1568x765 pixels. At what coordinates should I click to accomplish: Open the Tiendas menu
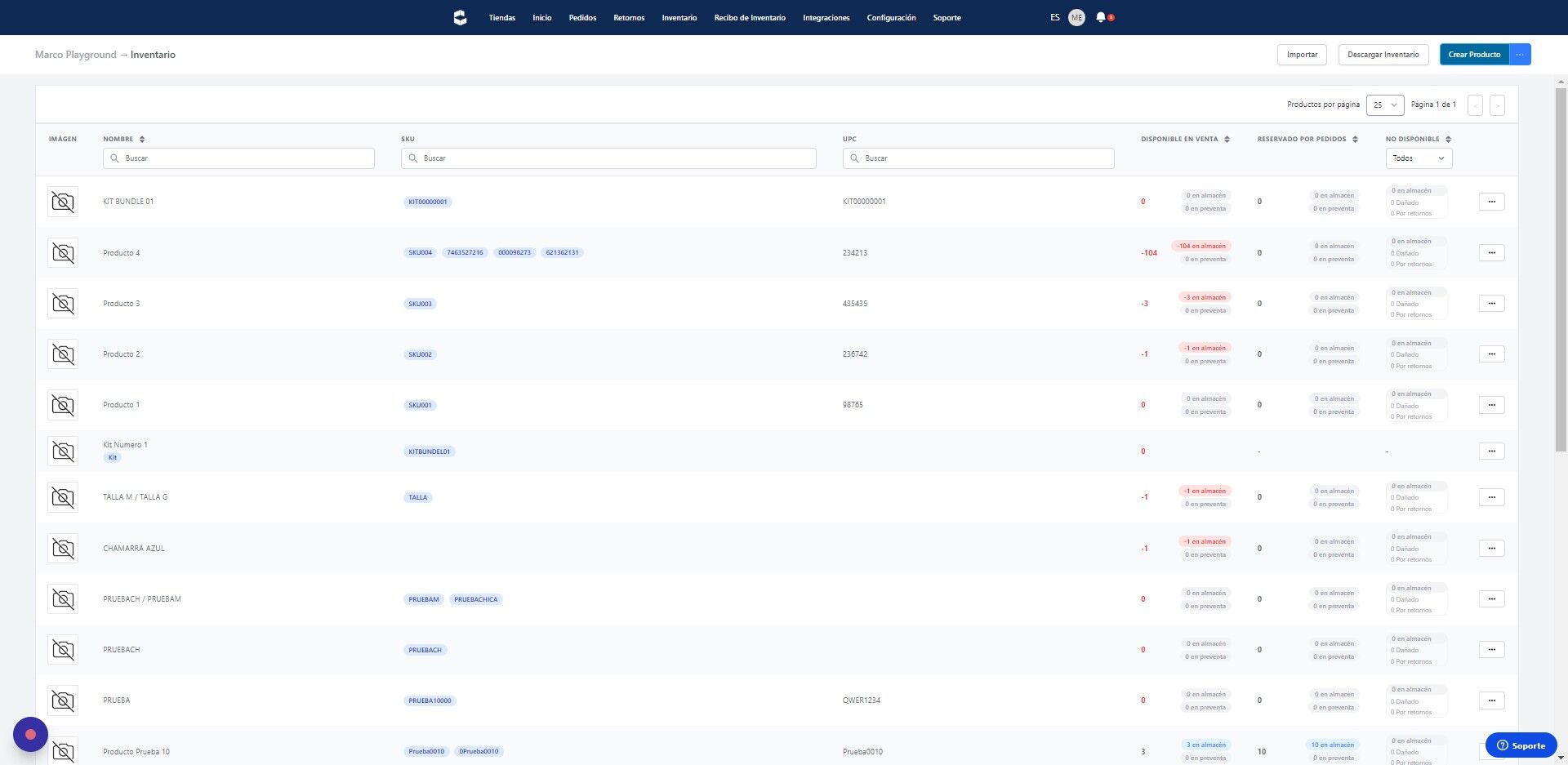502,17
